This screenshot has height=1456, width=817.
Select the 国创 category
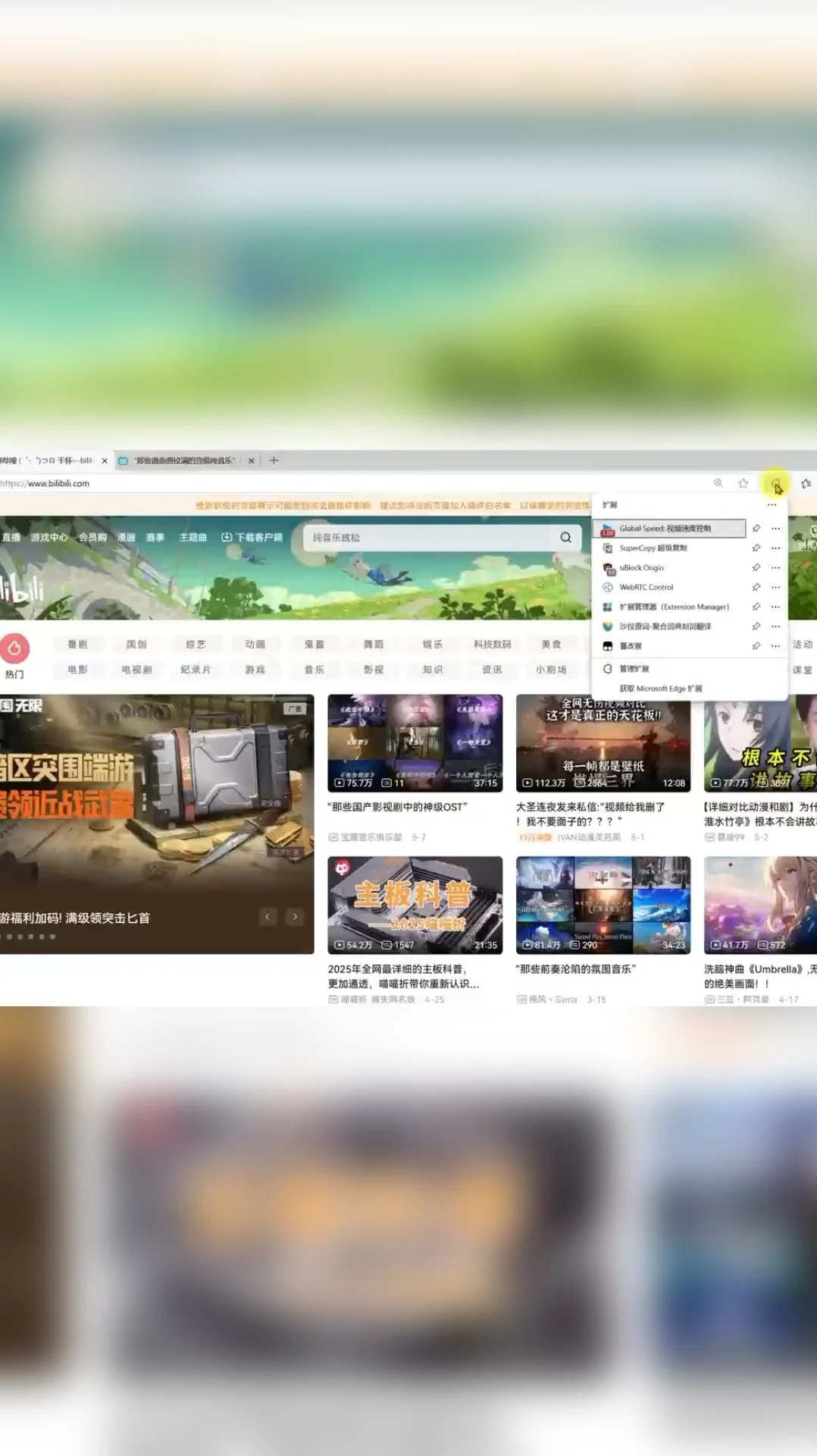click(136, 645)
